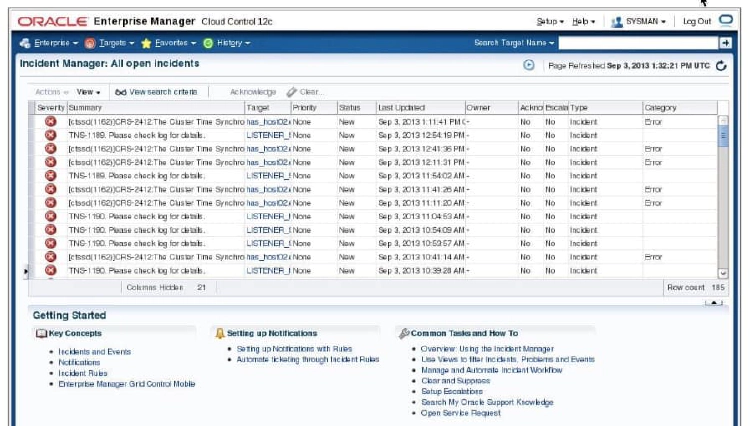Click the Clear pencil icon
Screen dimensions: 750x426
(x=292, y=92)
